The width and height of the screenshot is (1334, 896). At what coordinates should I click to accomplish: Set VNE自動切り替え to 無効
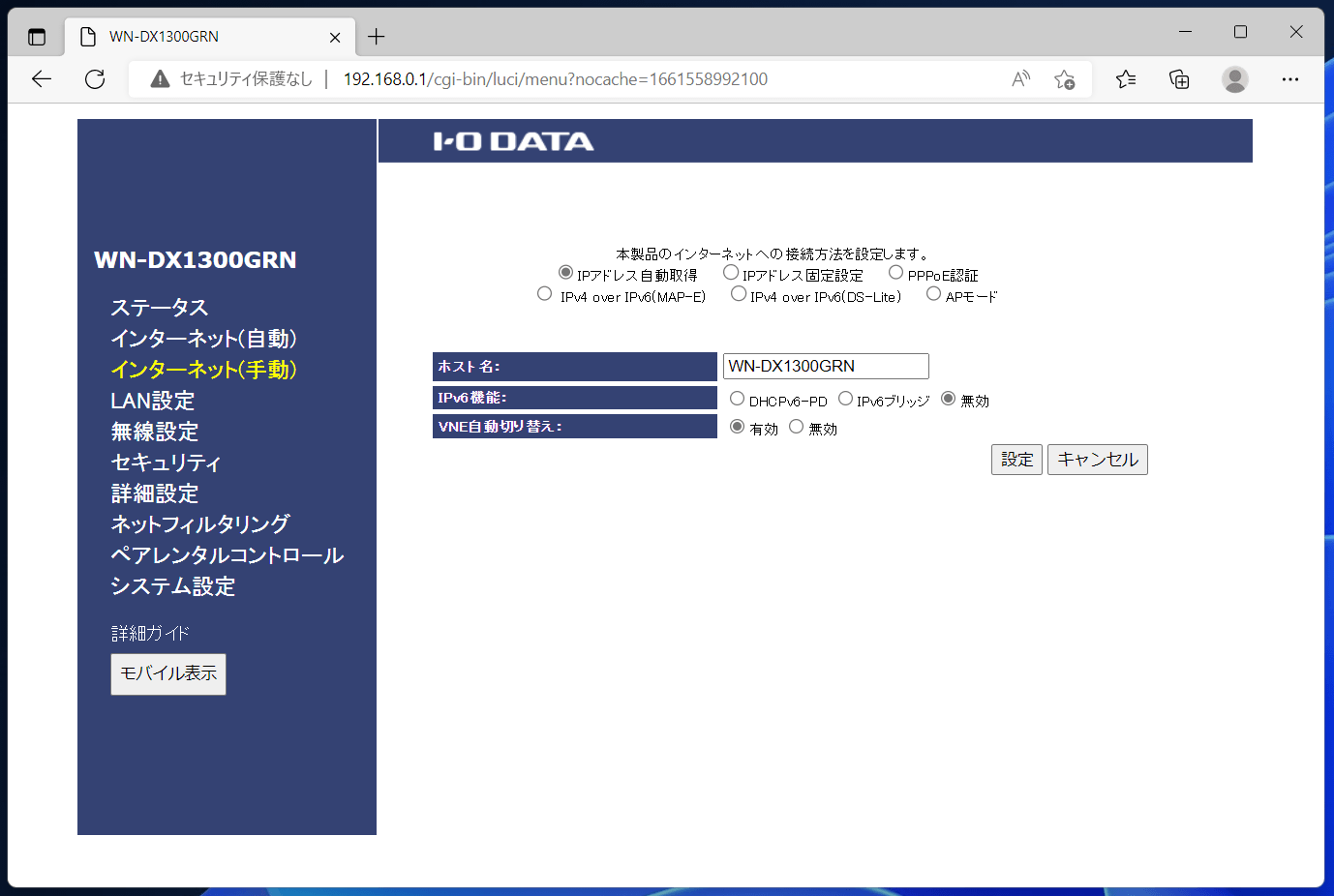(797, 427)
